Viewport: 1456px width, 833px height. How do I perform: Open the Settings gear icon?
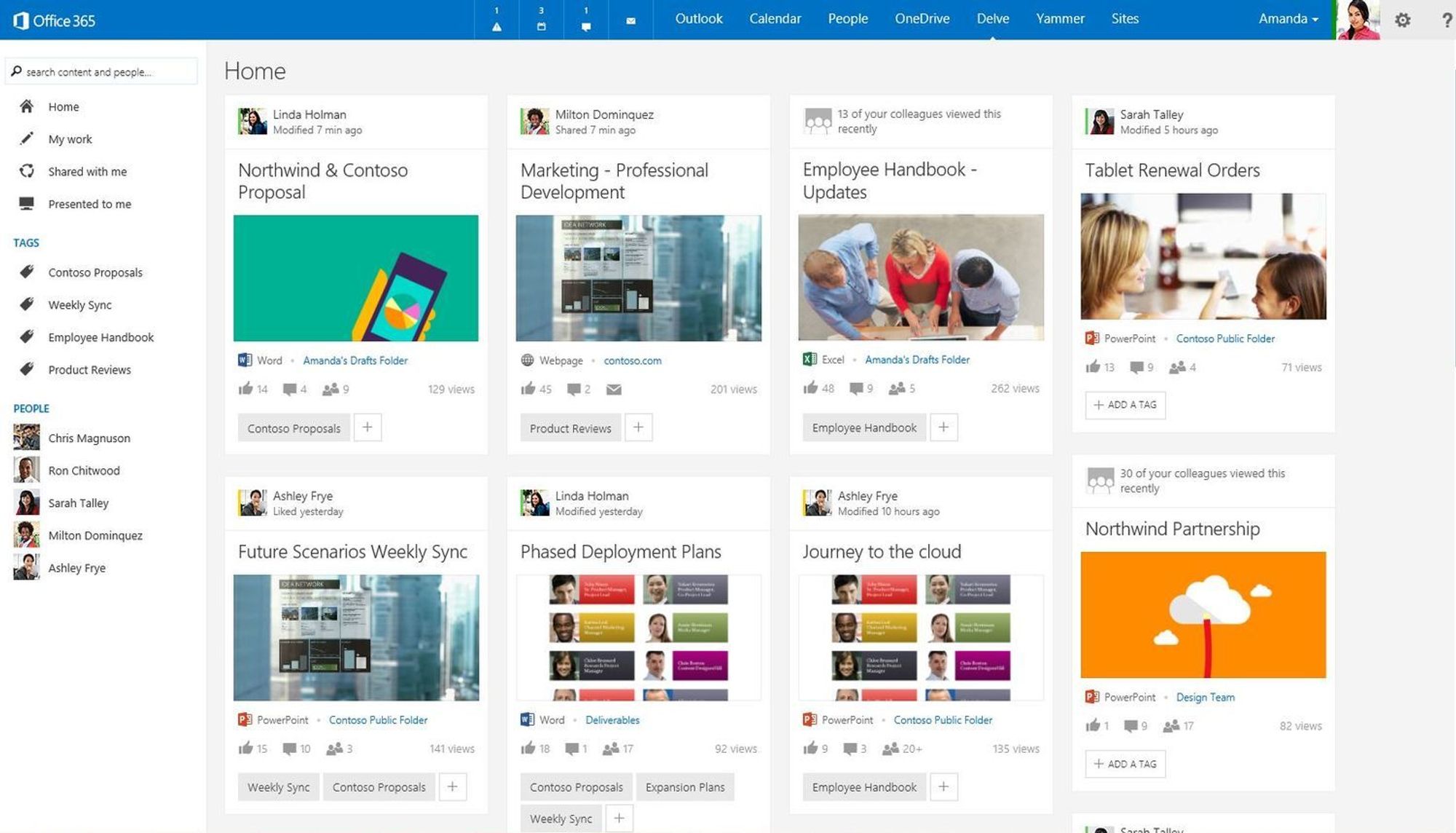tap(1402, 20)
